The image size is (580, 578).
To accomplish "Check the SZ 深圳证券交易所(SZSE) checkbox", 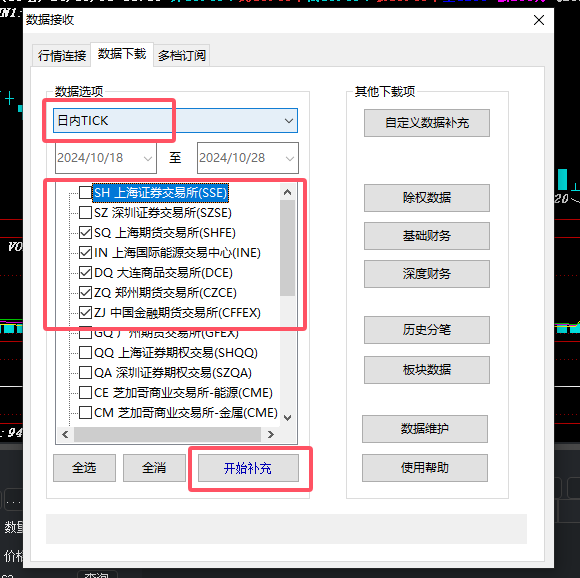I will click(85, 213).
